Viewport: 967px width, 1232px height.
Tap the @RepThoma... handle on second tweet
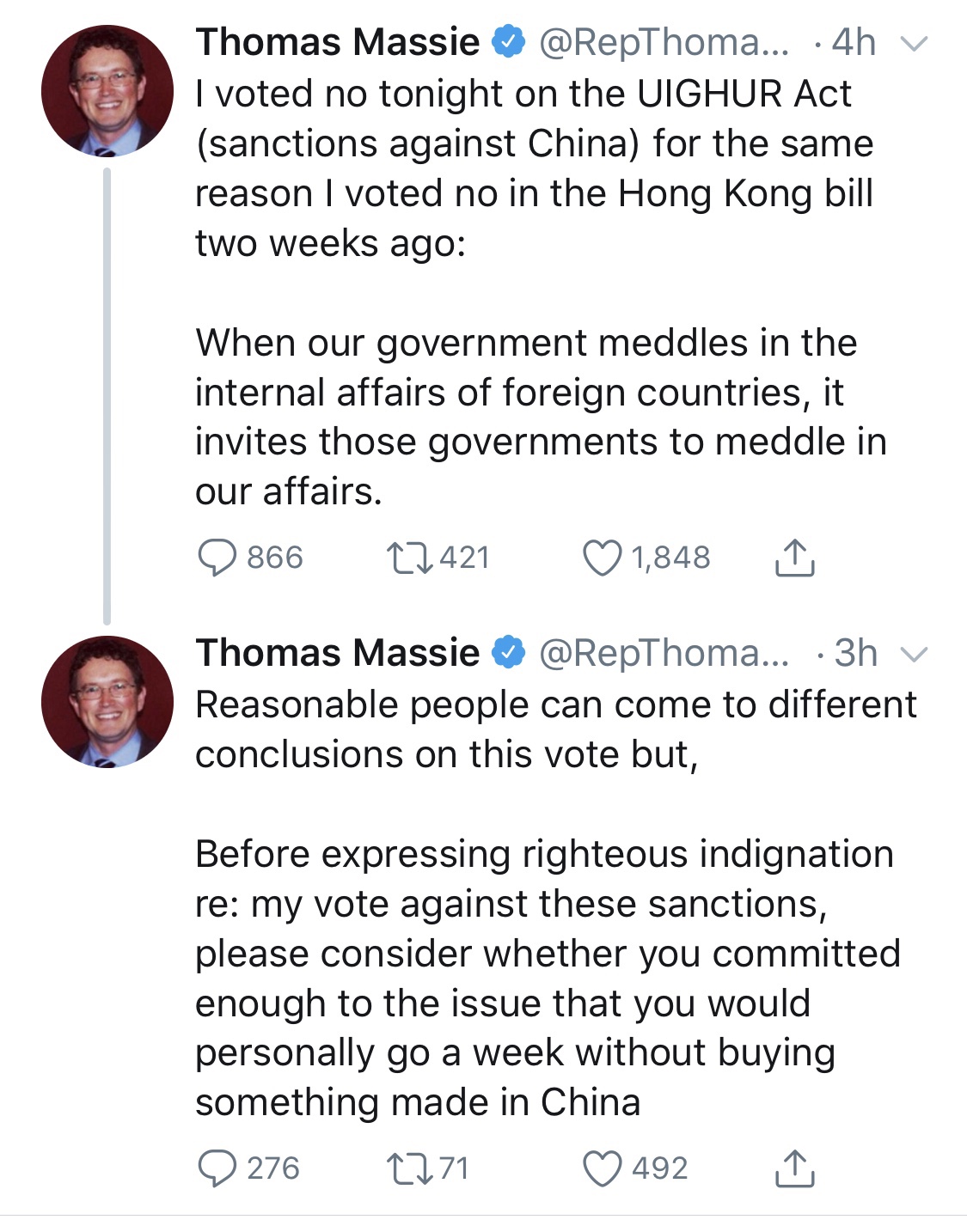coord(664,653)
